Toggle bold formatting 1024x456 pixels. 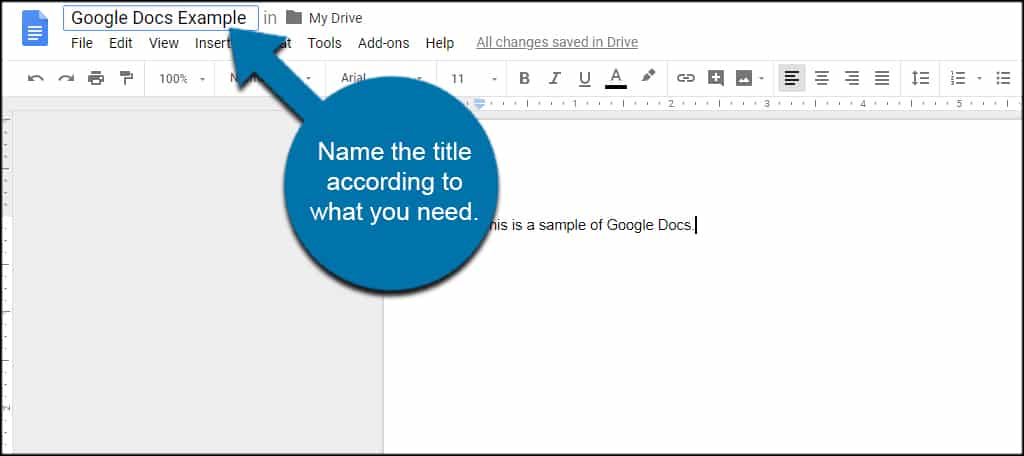[x=524, y=78]
